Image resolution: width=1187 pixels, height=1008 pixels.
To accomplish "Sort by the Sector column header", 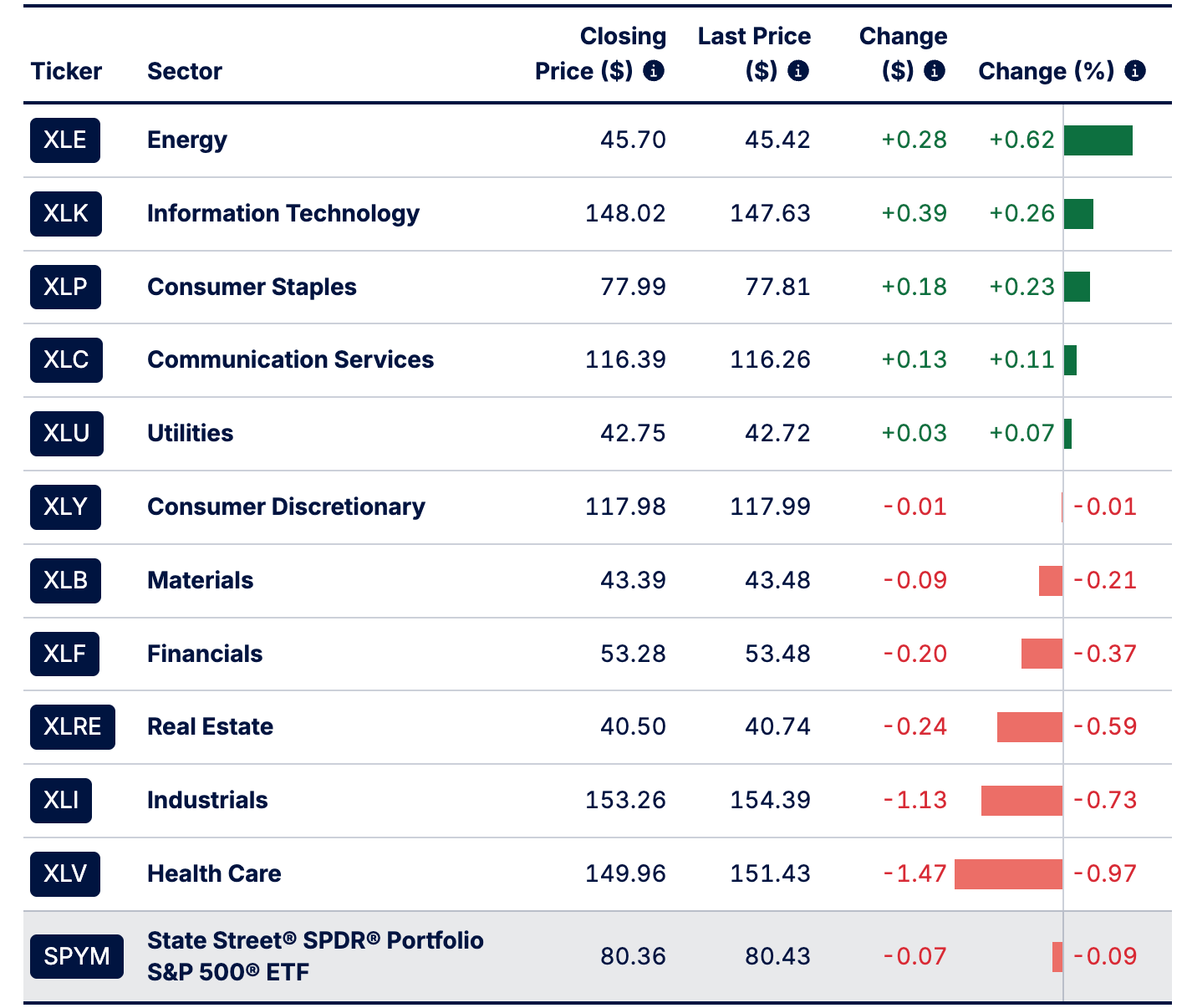I will 185,72.
